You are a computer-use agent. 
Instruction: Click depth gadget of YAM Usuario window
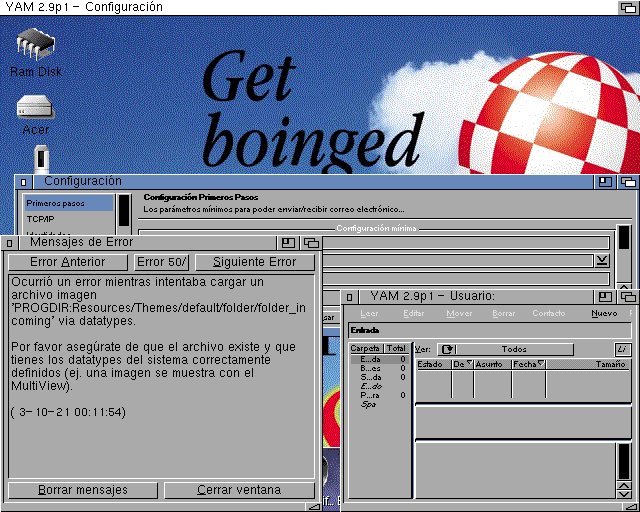(628, 297)
